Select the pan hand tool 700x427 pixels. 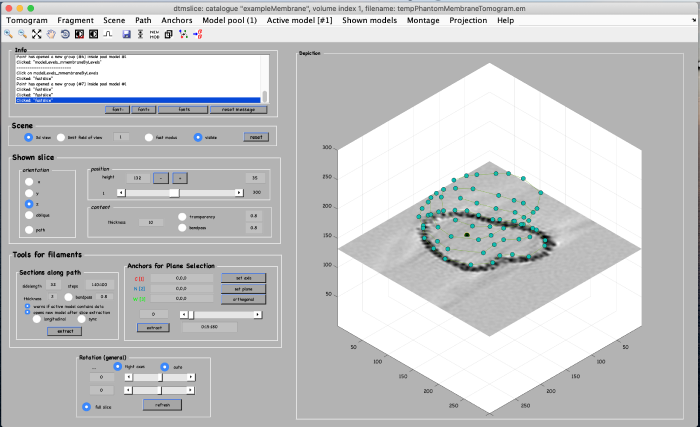pos(51,34)
